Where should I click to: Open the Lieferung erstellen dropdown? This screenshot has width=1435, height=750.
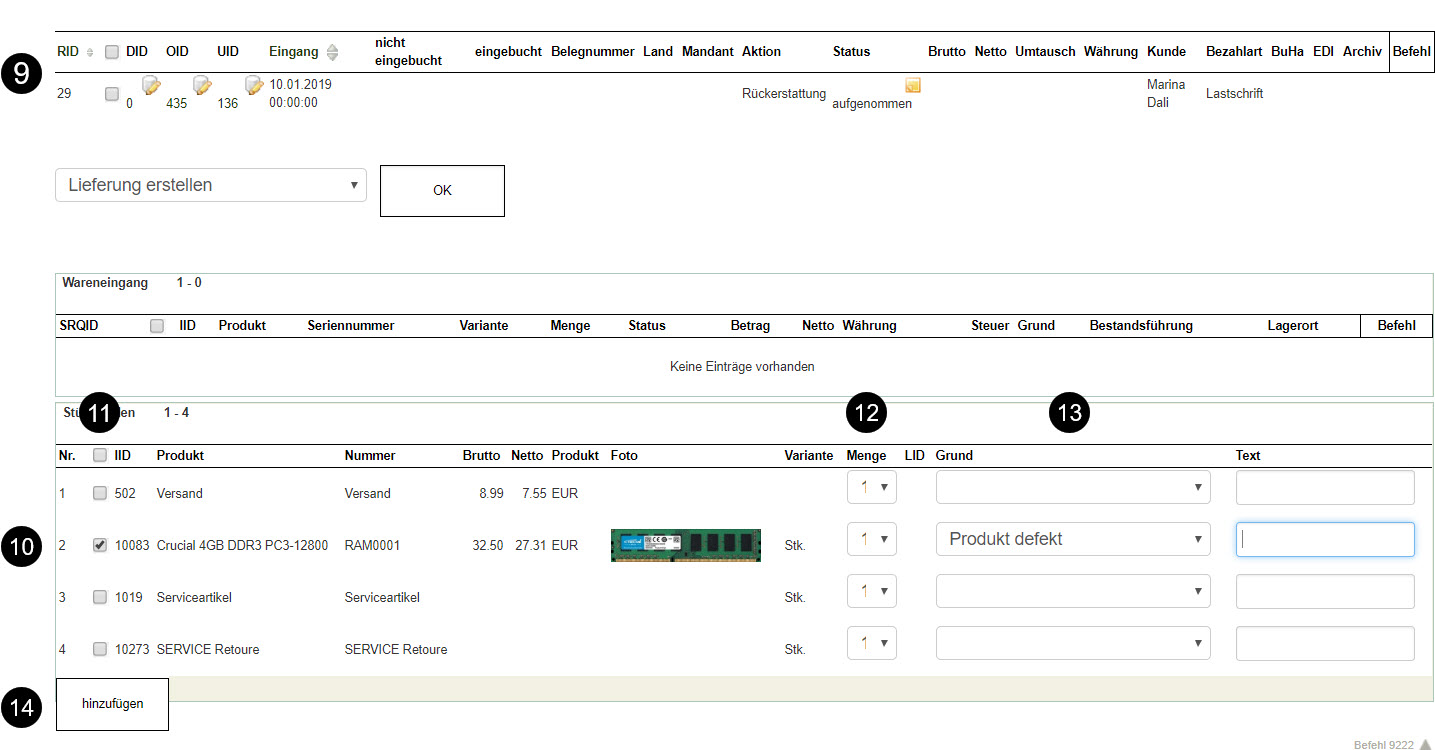point(210,185)
